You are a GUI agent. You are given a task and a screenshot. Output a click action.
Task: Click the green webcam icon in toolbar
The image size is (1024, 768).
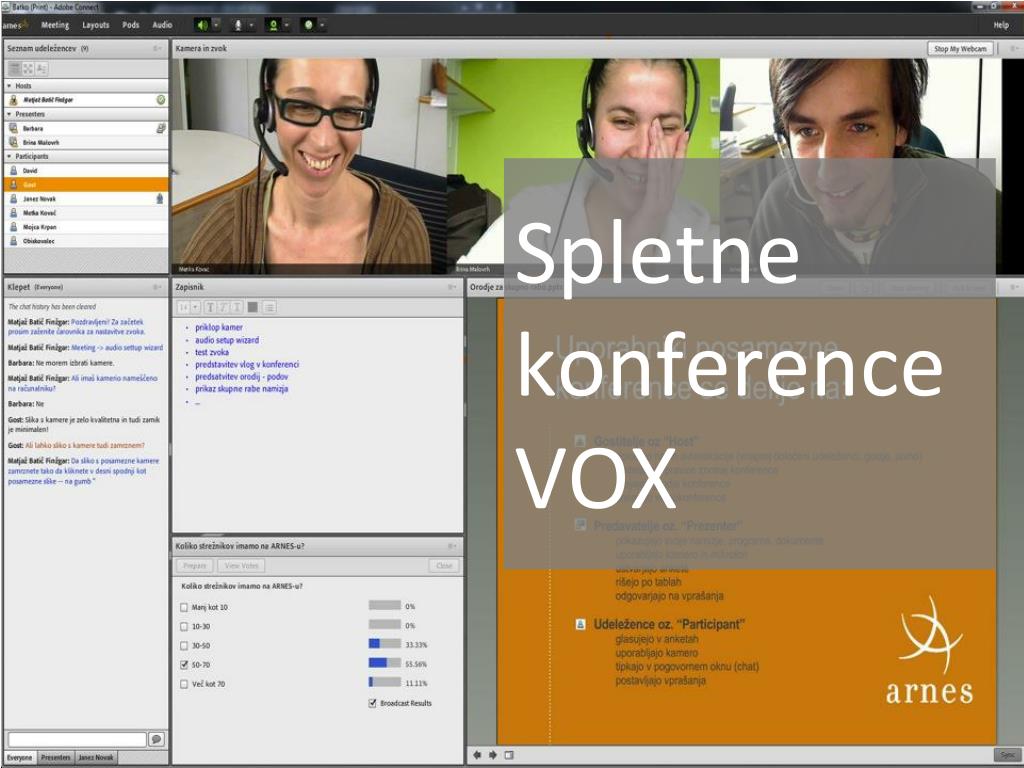coord(273,25)
